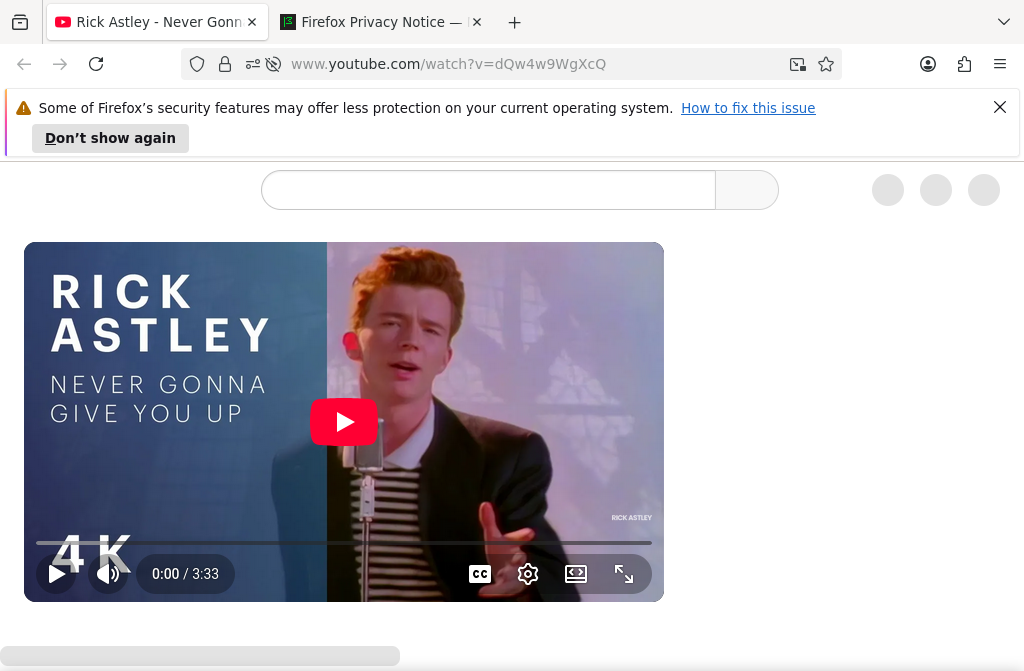
Task: Go back to previous page
Action: point(24,64)
